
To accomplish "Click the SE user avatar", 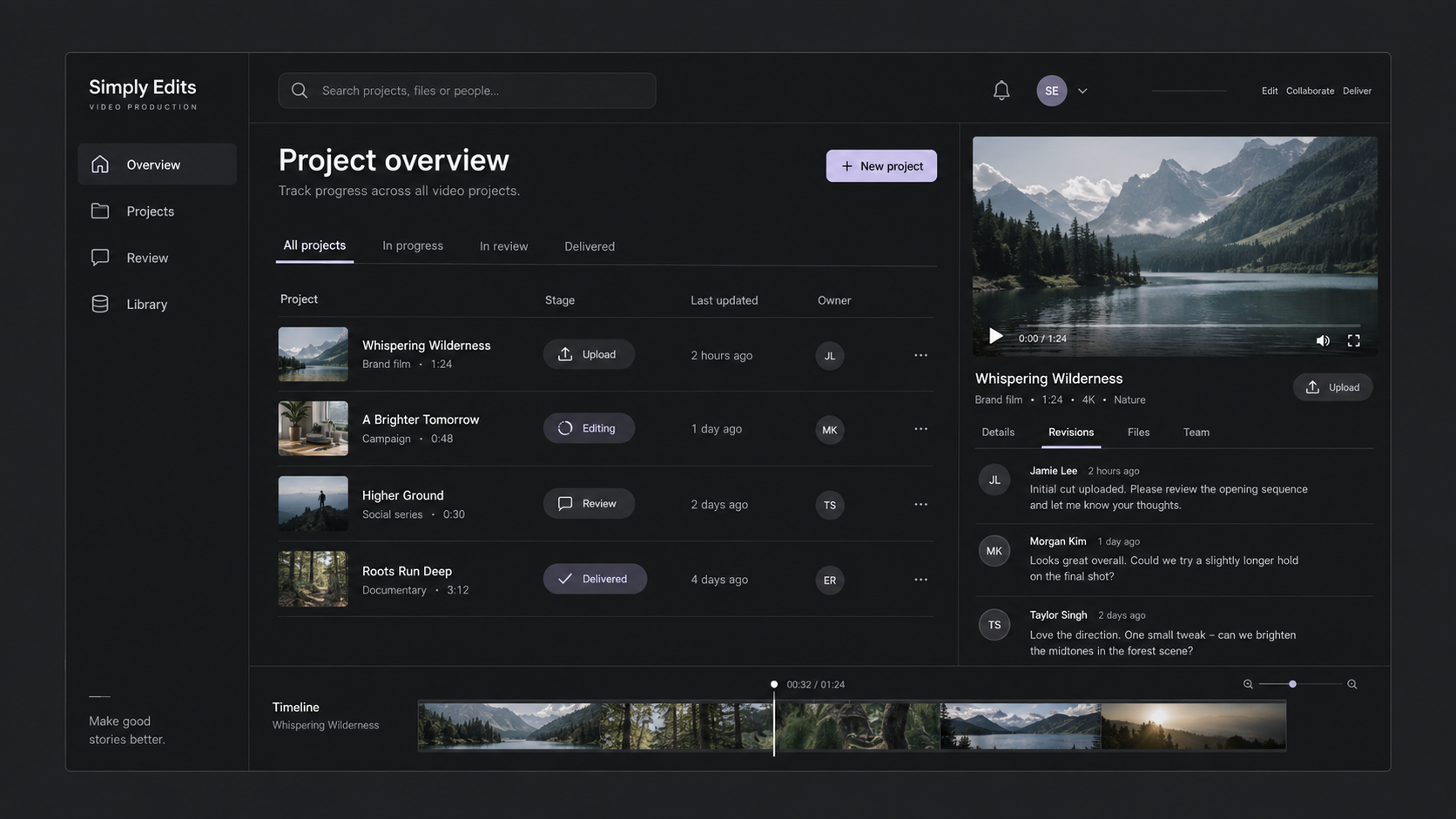I will [x=1051, y=91].
